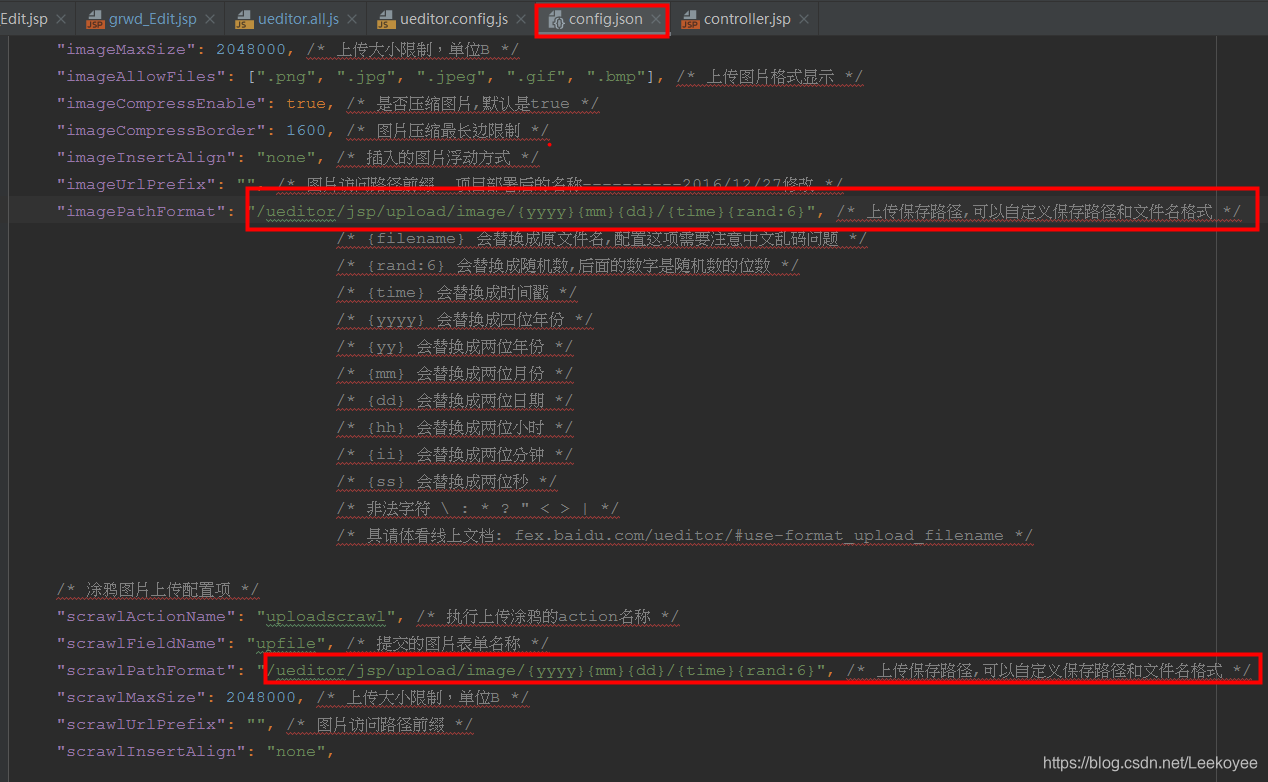Viewport: 1268px width, 782px height.
Task: Click the 2048000 value of imageMaxSize
Action: (250, 49)
